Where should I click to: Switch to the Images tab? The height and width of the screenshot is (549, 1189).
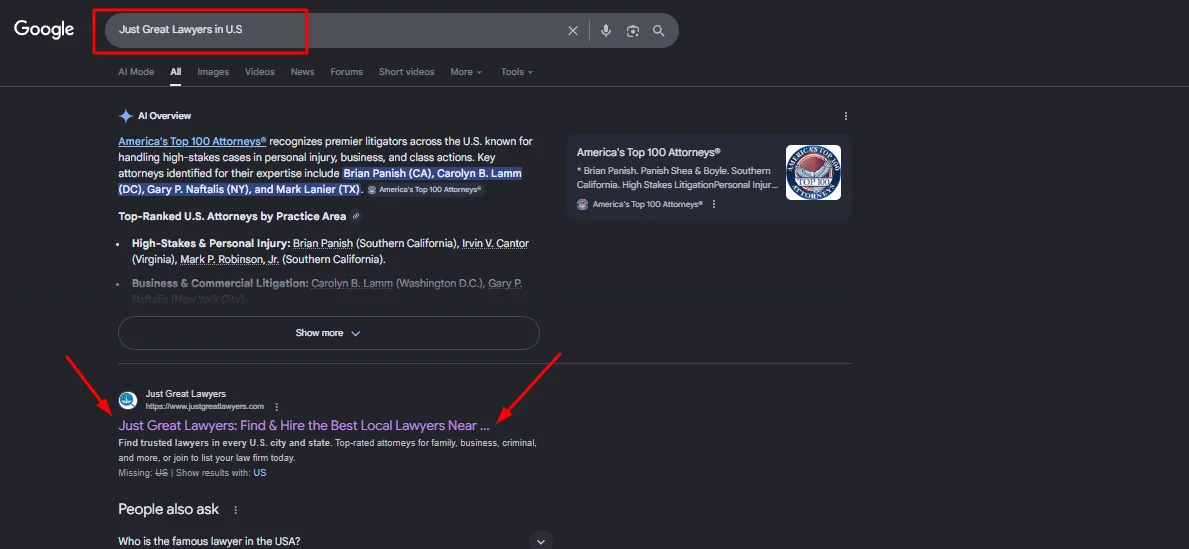(213, 72)
